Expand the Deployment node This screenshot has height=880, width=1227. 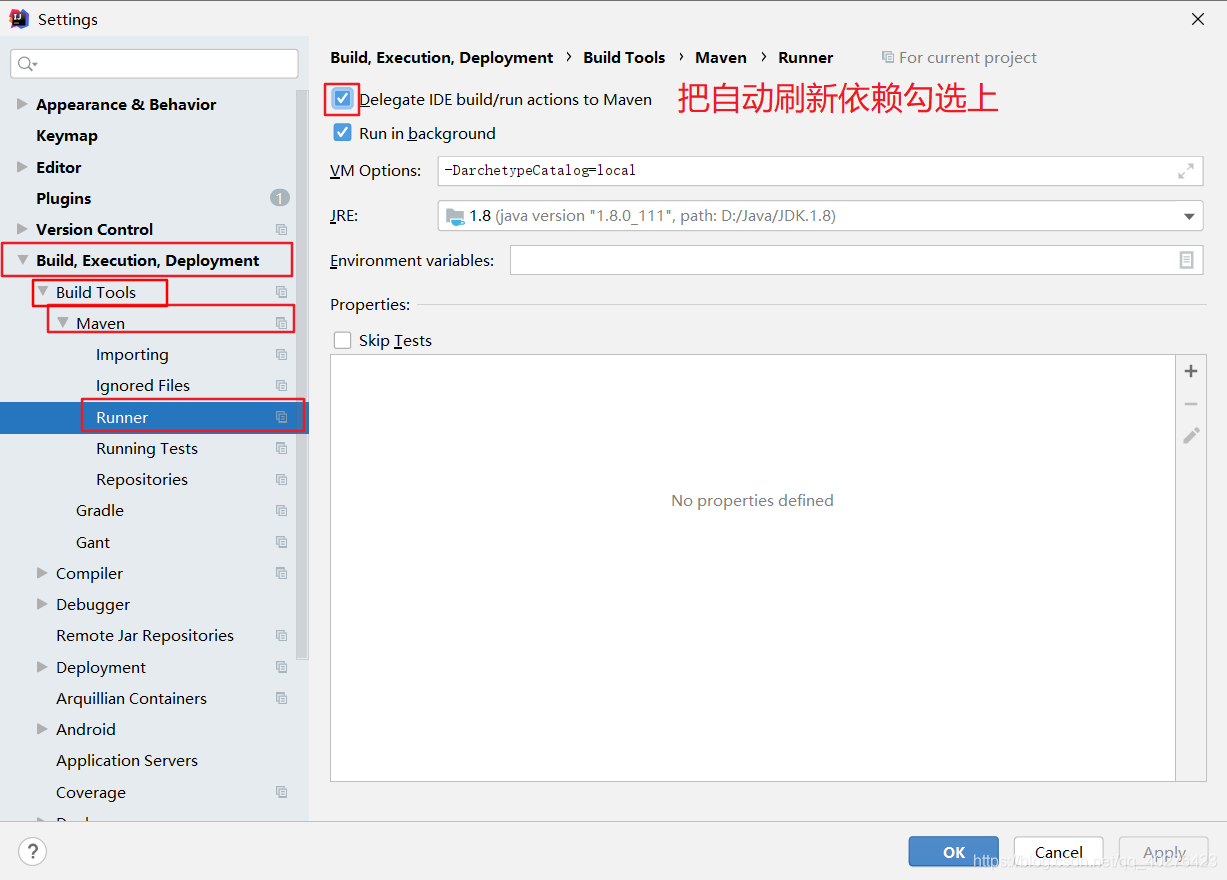click(42, 667)
